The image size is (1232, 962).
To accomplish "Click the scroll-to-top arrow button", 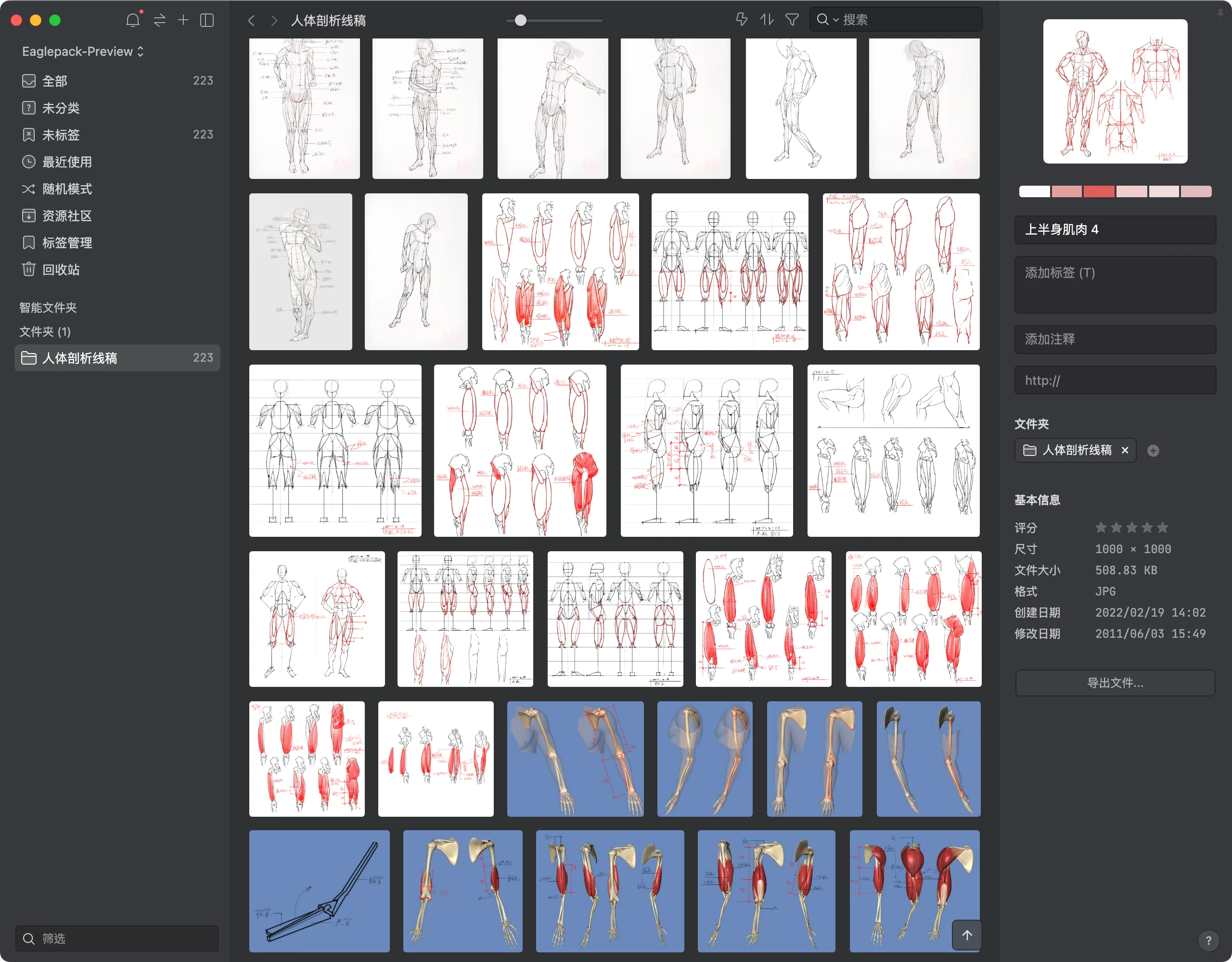I will pyautogui.click(x=967, y=935).
